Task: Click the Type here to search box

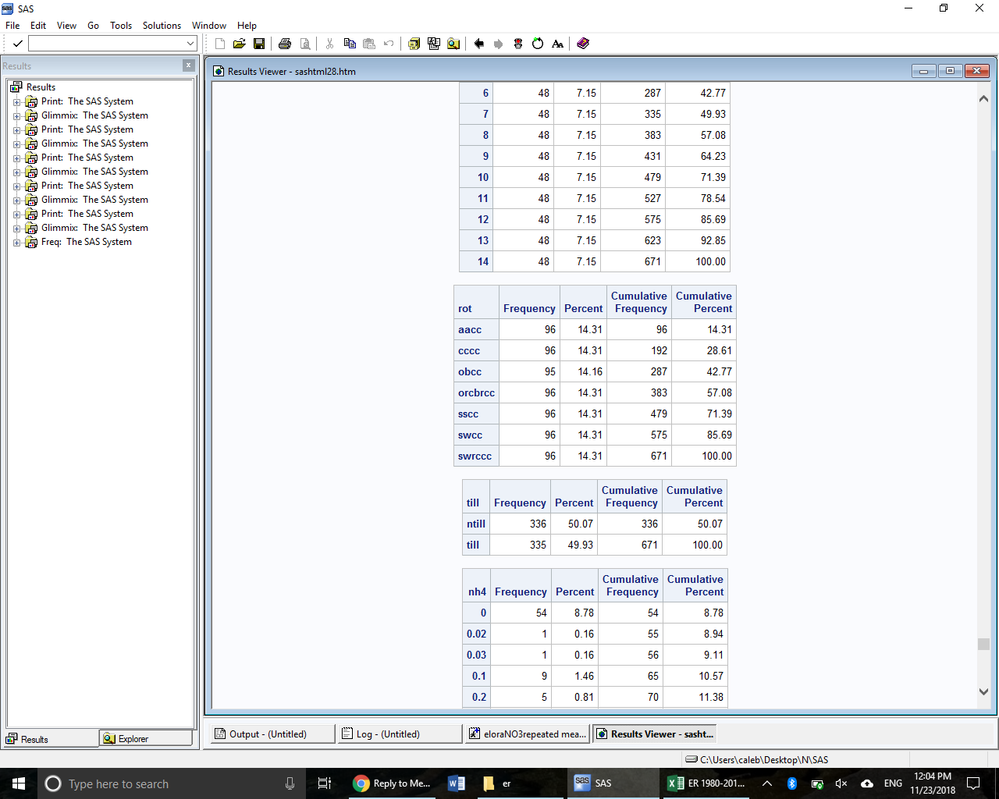Action: click(x=169, y=783)
